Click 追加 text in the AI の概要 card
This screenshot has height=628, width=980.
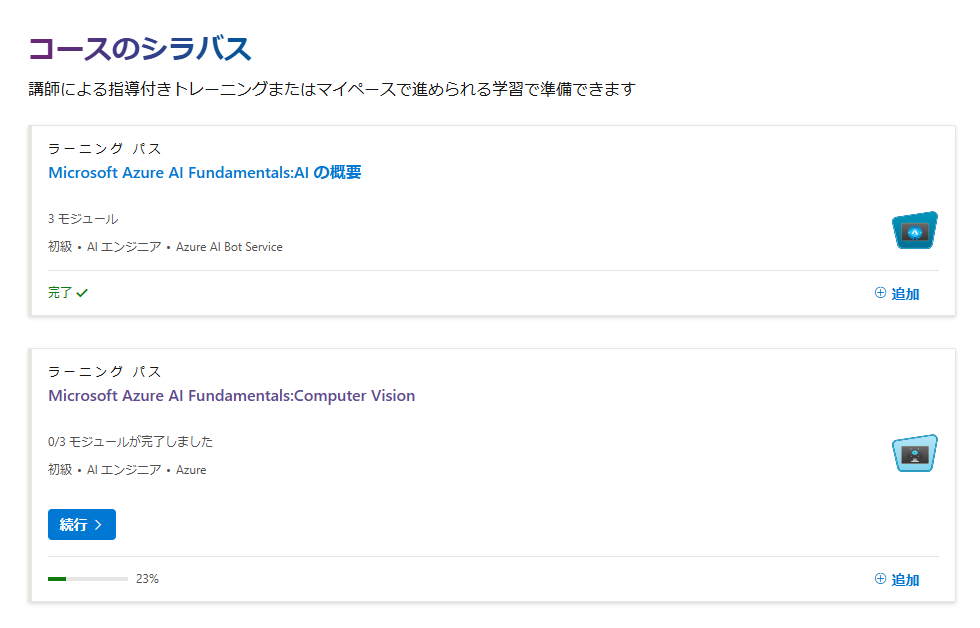click(x=905, y=294)
